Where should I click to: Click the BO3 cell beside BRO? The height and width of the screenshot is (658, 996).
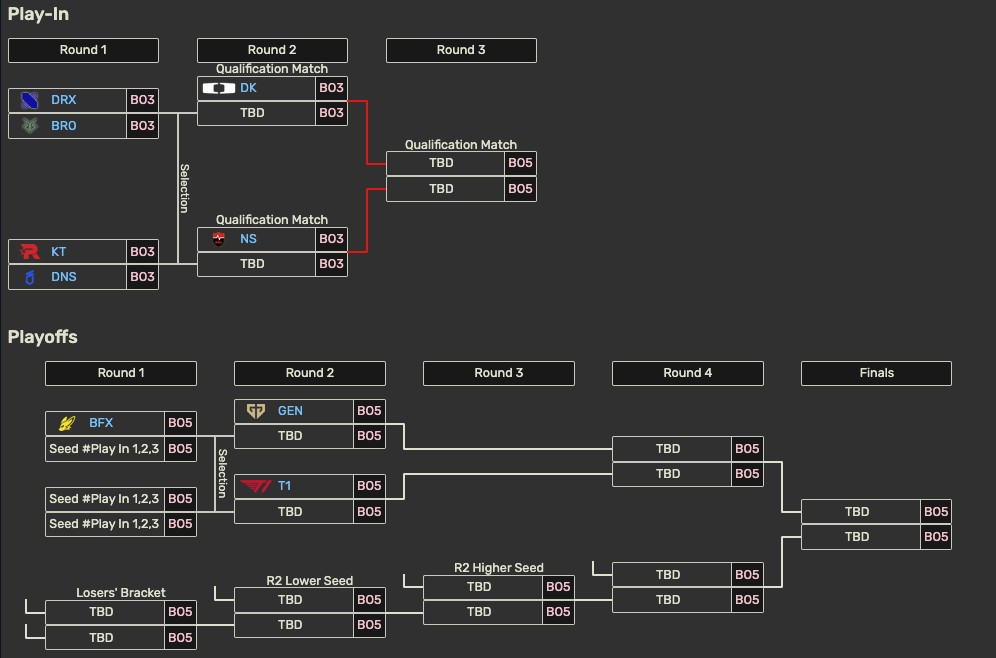point(142,126)
